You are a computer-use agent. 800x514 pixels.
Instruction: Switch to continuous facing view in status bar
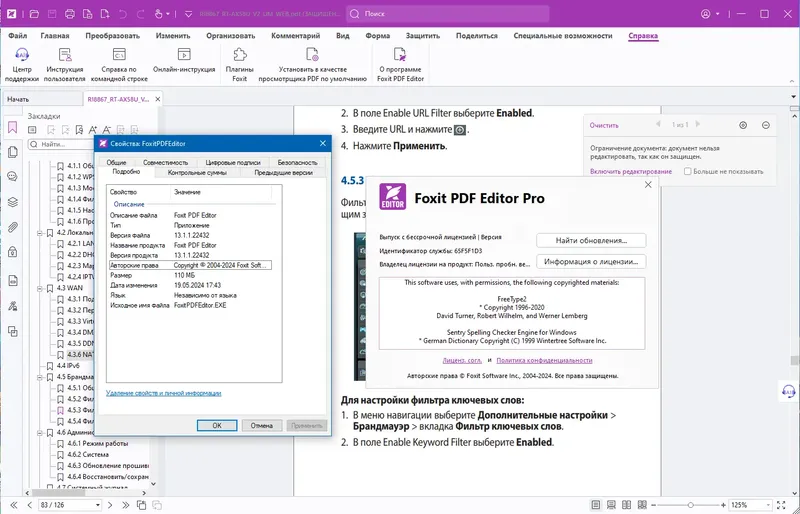click(642, 505)
